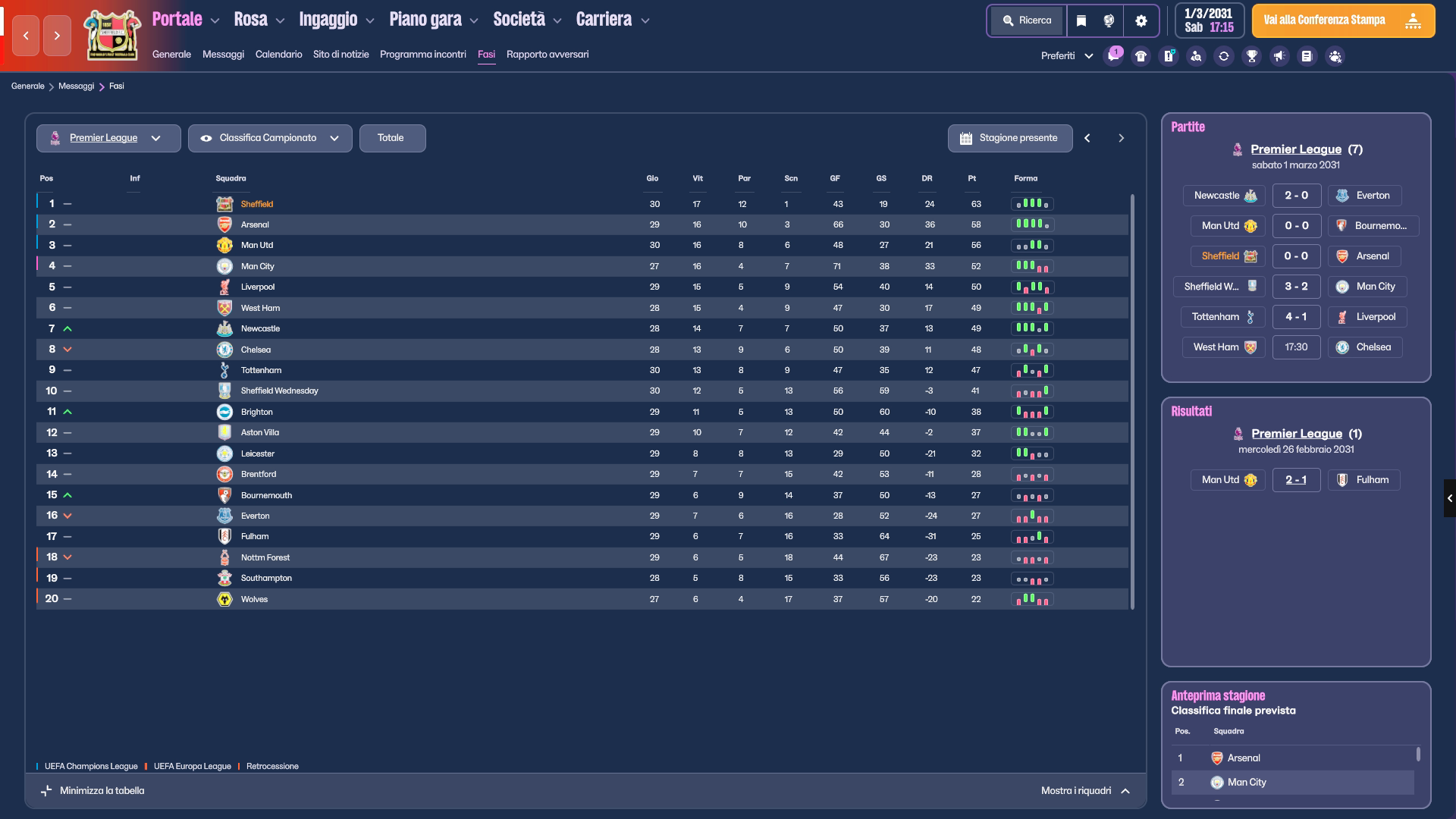Image resolution: width=1456 pixels, height=819 pixels.
Task: Open the trophy competitions shortcut icon
Action: pyautogui.click(x=1252, y=56)
